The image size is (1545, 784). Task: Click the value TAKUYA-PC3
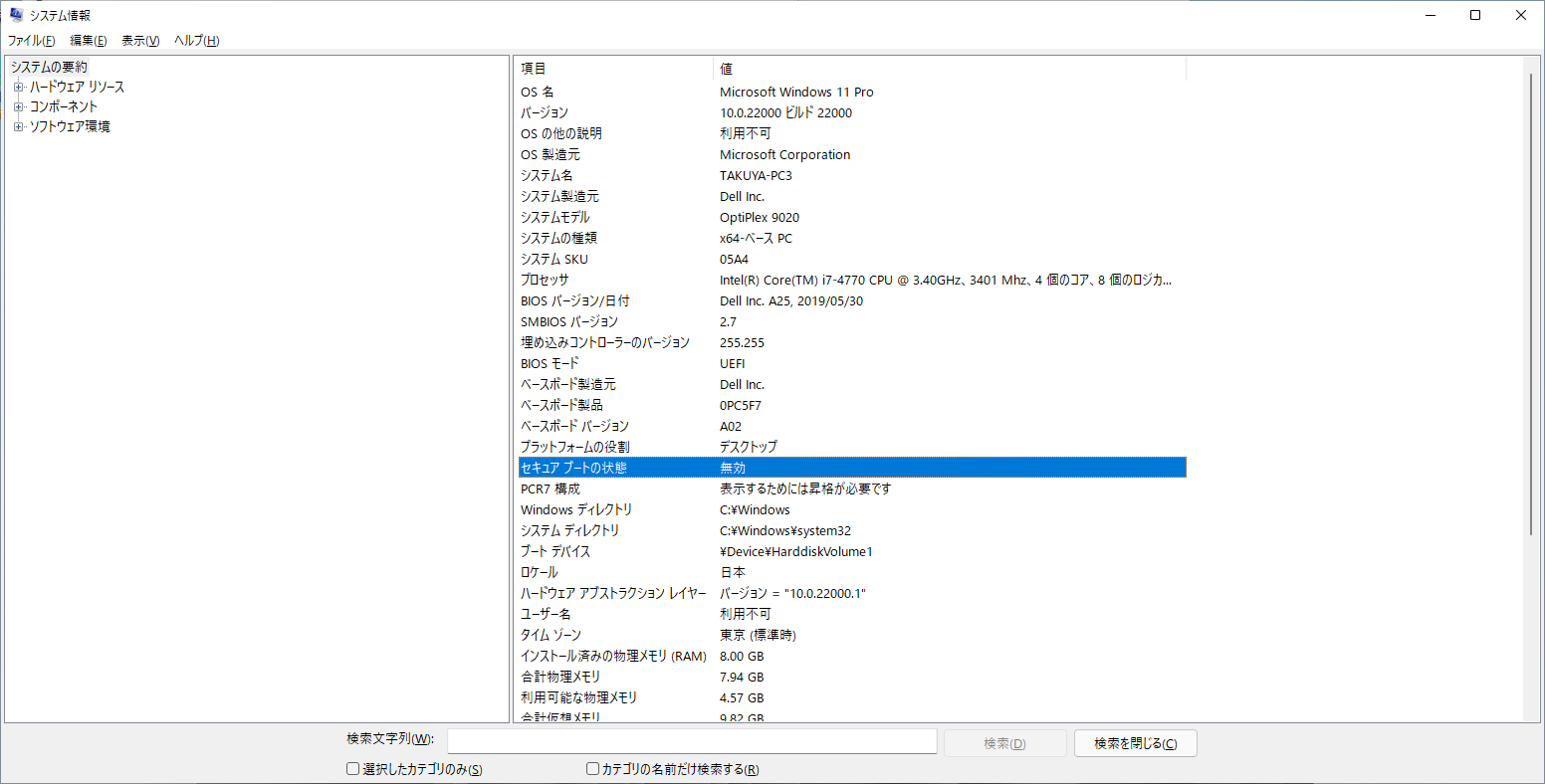click(756, 175)
